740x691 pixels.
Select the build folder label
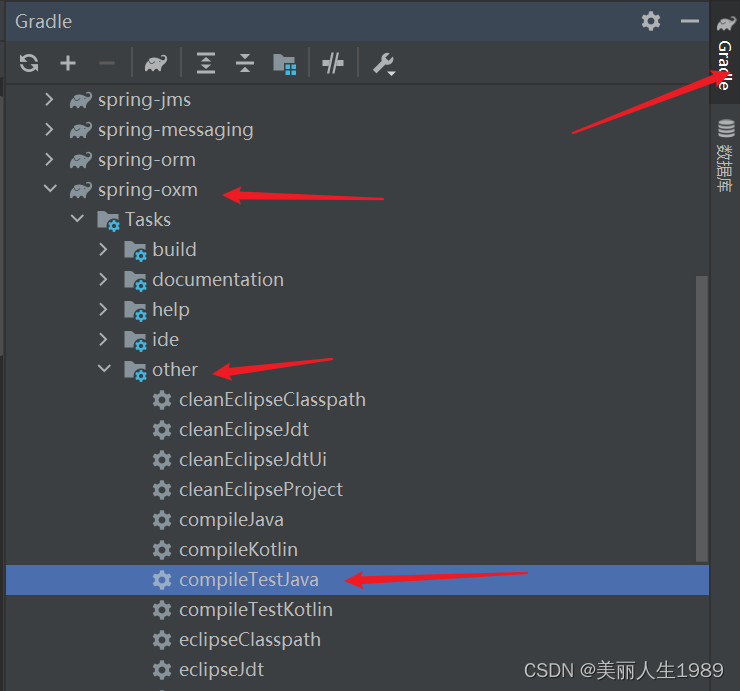pyautogui.click(x=174, y=249)
